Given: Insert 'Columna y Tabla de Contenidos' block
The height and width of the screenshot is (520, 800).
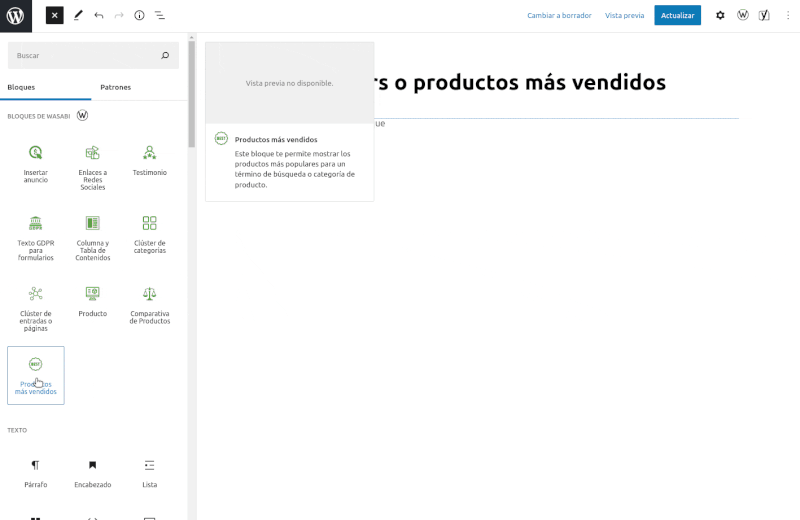Looking at the screenshot, I should [92, 235].
